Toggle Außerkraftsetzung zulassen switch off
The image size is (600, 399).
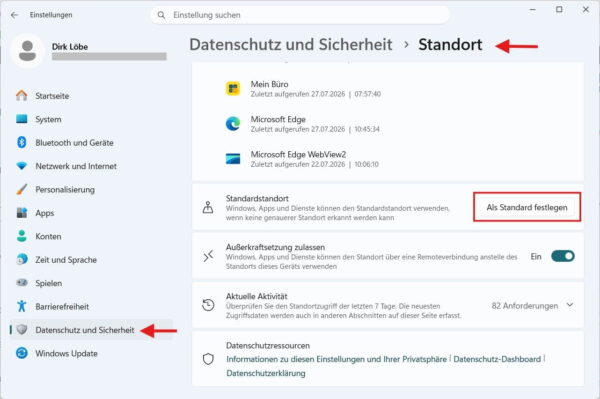562,256
